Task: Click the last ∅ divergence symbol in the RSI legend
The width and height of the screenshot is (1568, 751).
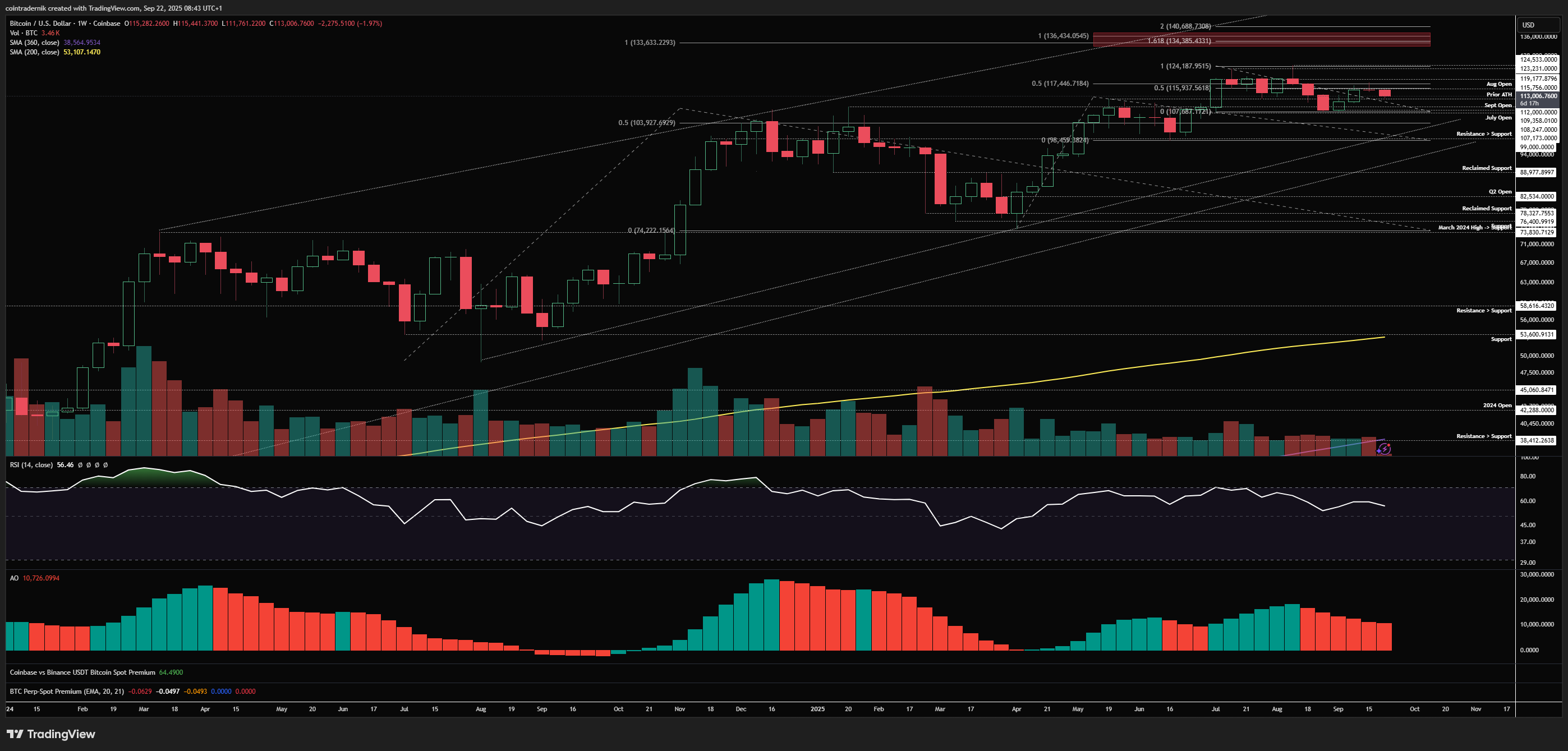Action: (x=105, y=465)
